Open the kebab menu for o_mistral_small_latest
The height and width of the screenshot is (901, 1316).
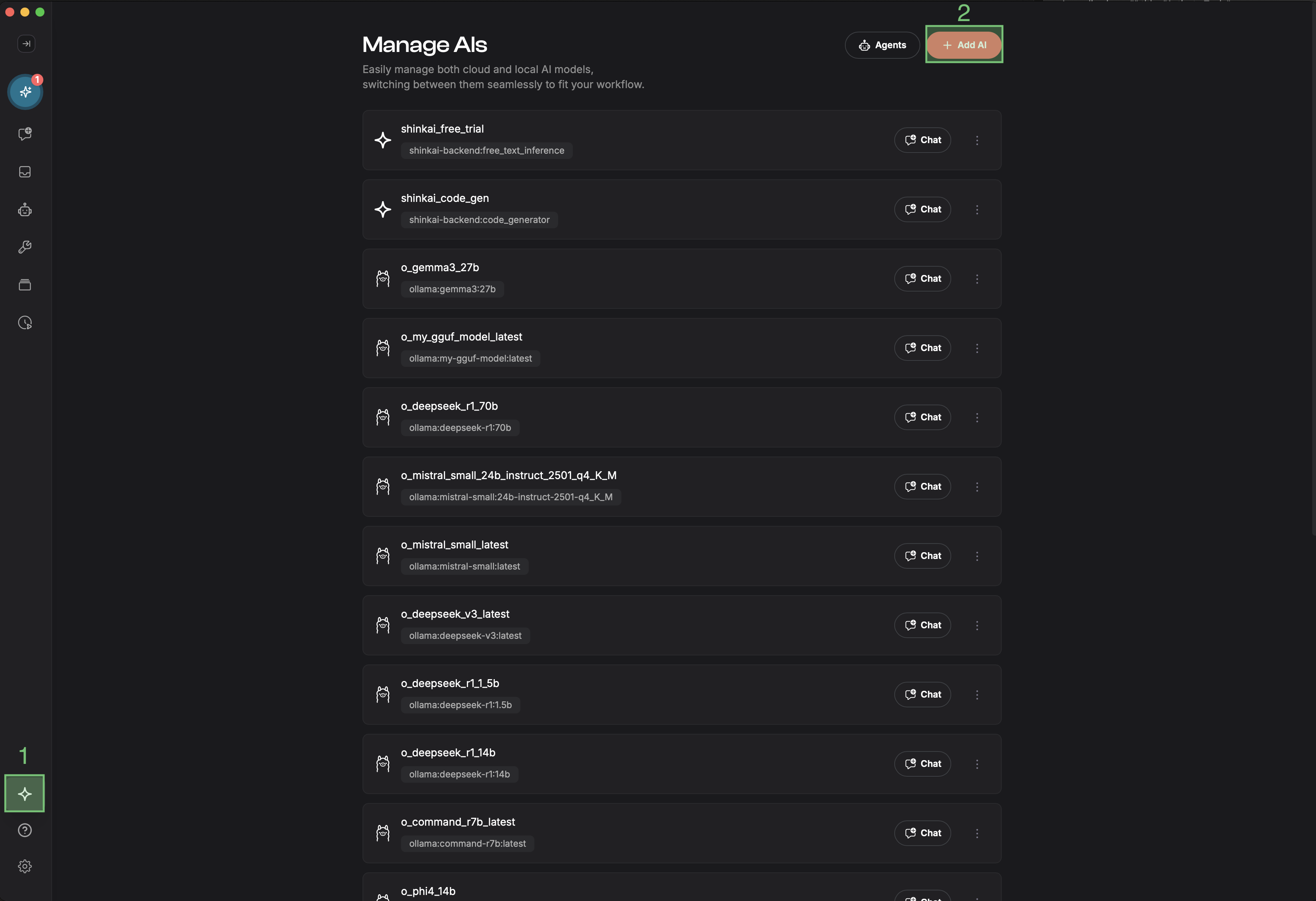click(x=977, y=556)
